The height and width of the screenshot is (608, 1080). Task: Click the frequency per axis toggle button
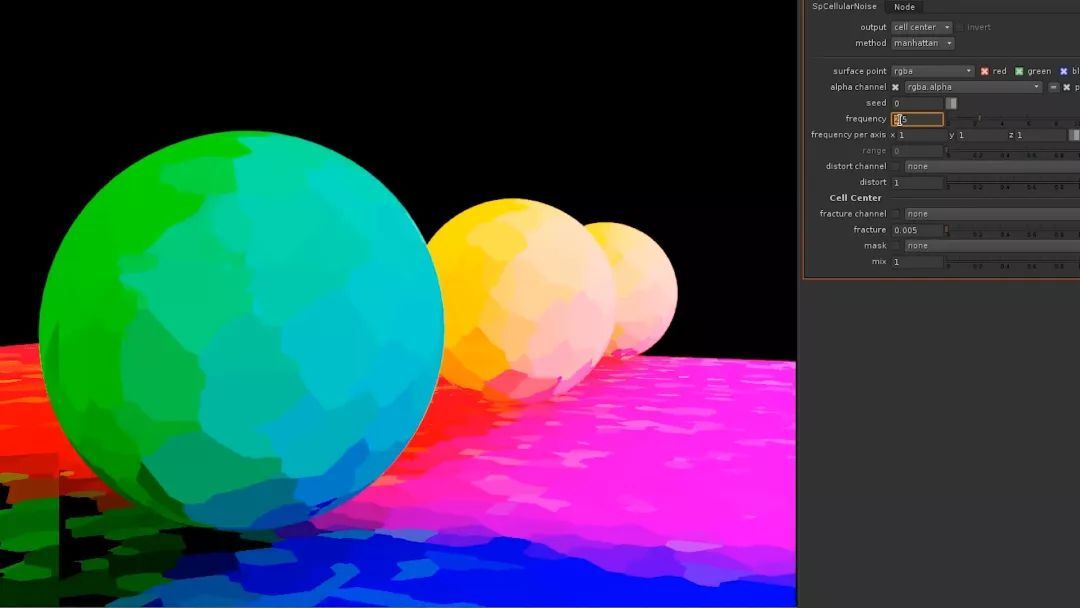tap(1074, 135)
